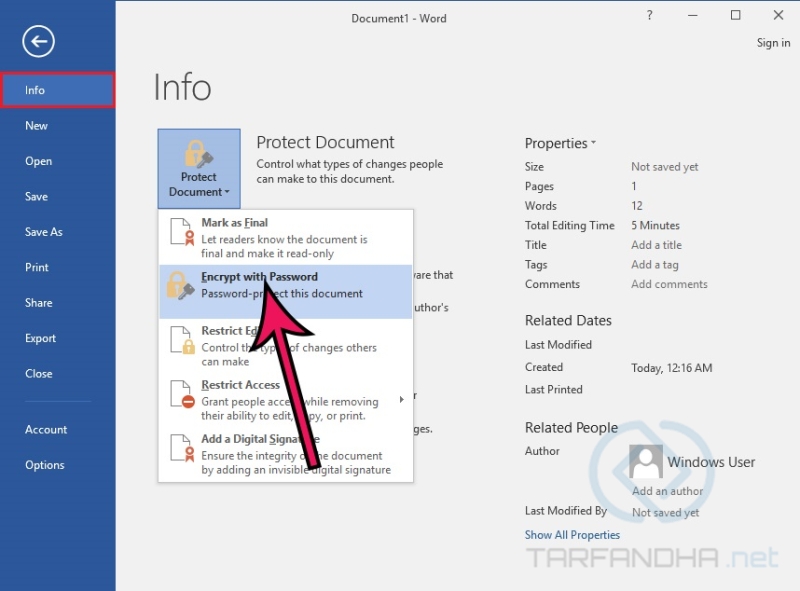Click the Restrict Editing page-lock icon

(x=182, y=340)
